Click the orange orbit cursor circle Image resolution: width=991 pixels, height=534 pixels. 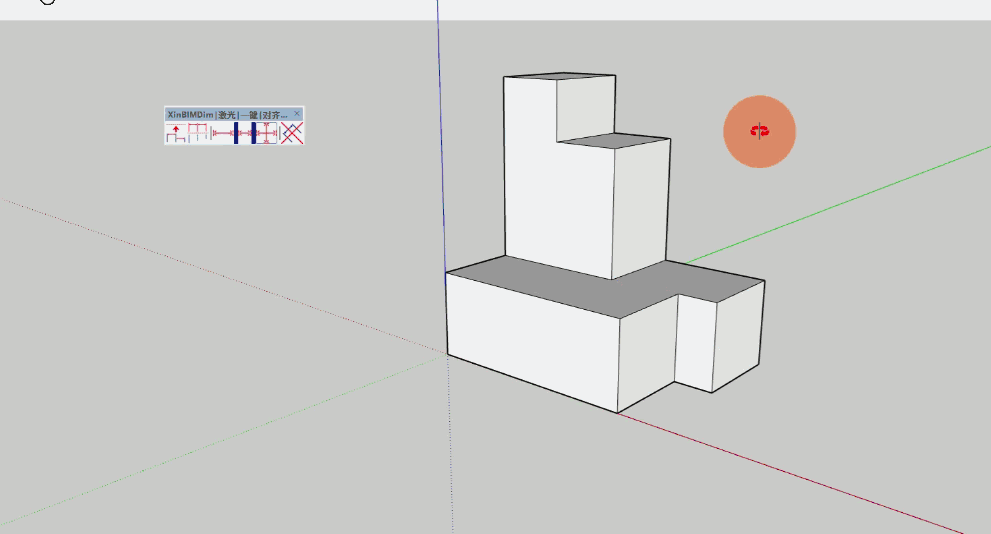click(759, 131)
